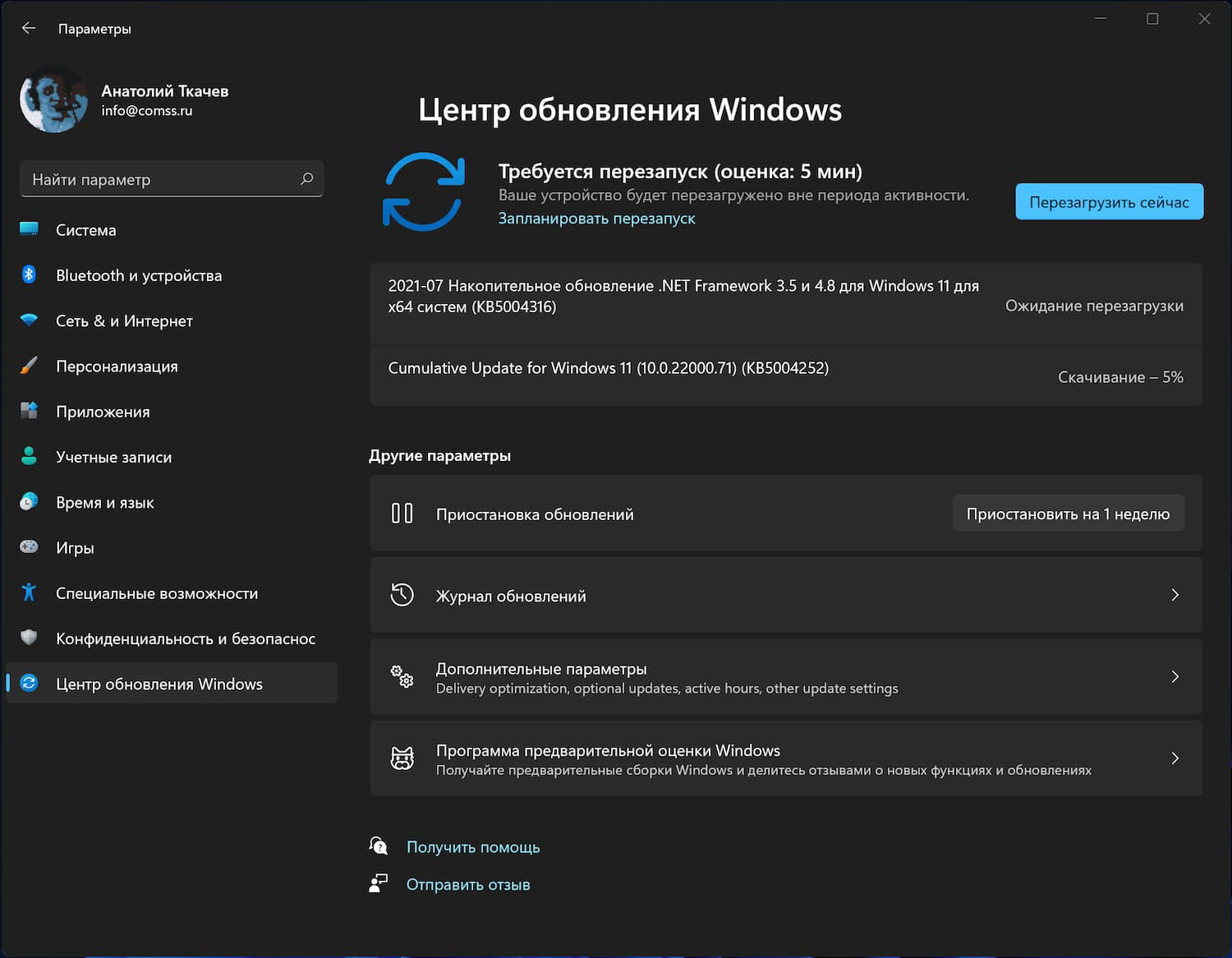The width and height of the screenshot is (1232, 958).
Task: Click the user profile avatar picture
Action: [x=54, y=99]
